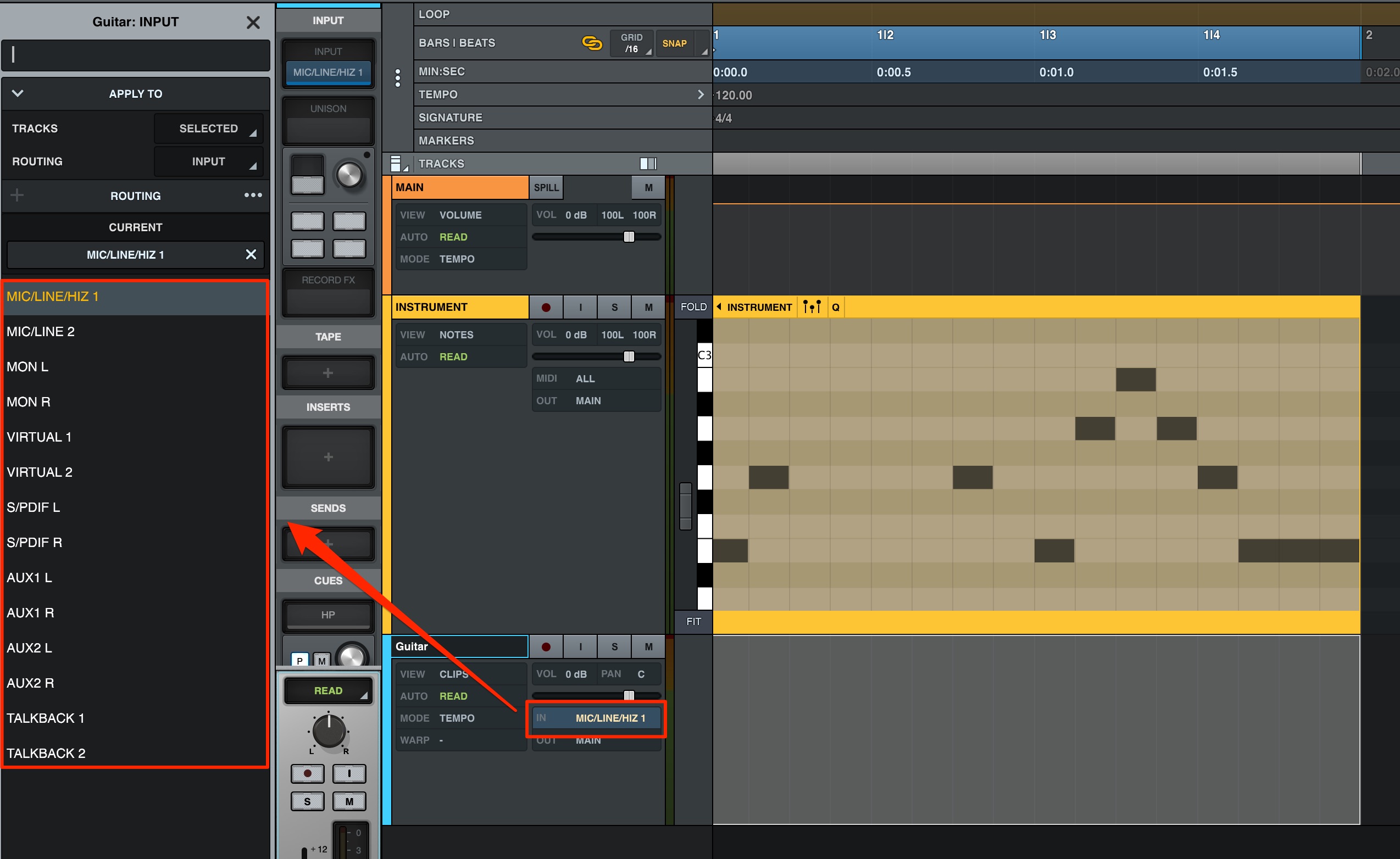This screenshot has height=859, width=1400.
Task: Toggle the TRACKS column layout icon
Action: tap(648, 164)
